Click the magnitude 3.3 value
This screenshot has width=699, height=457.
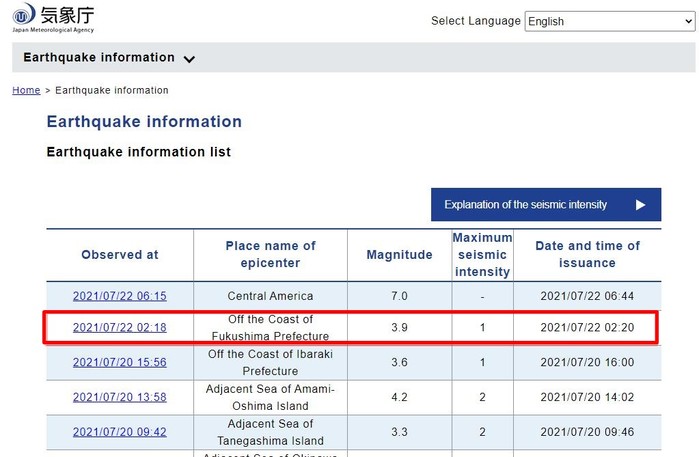point(399,432)
